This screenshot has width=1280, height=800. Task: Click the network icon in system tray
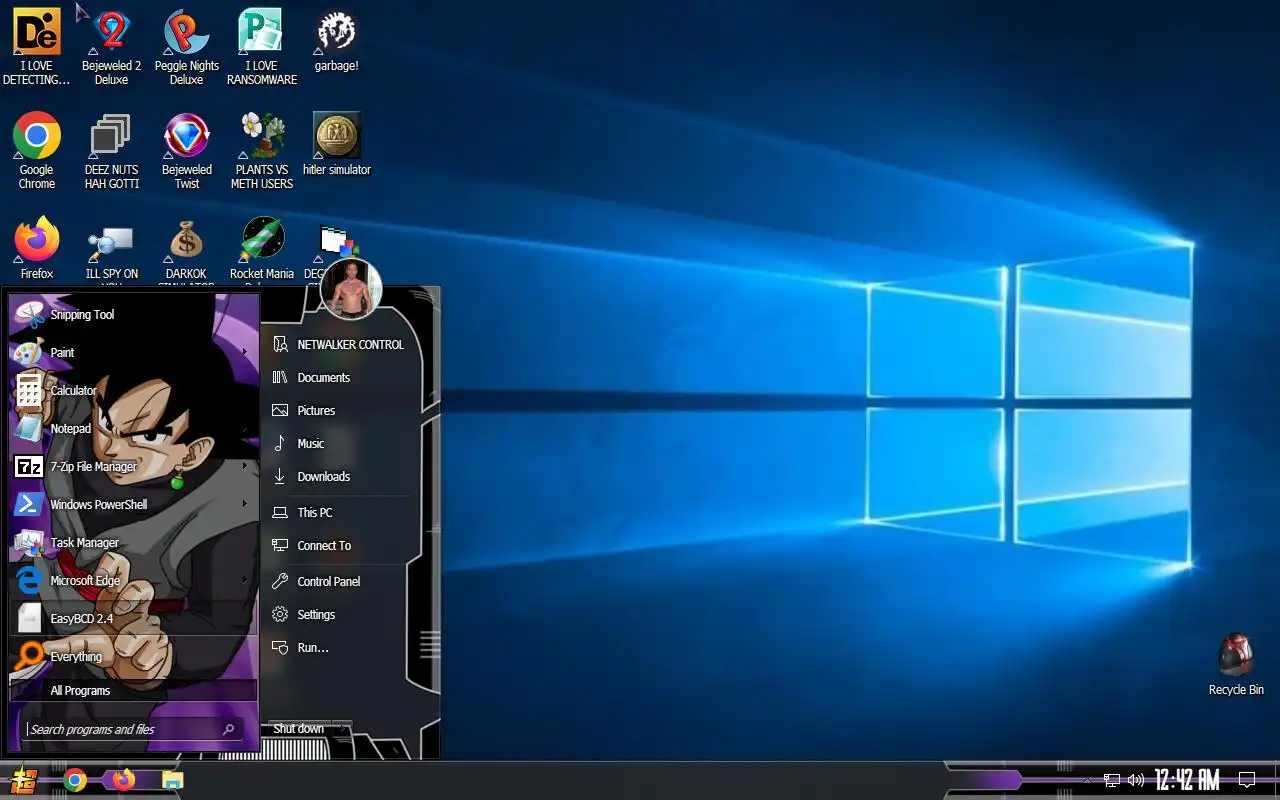pos(1112,780)
